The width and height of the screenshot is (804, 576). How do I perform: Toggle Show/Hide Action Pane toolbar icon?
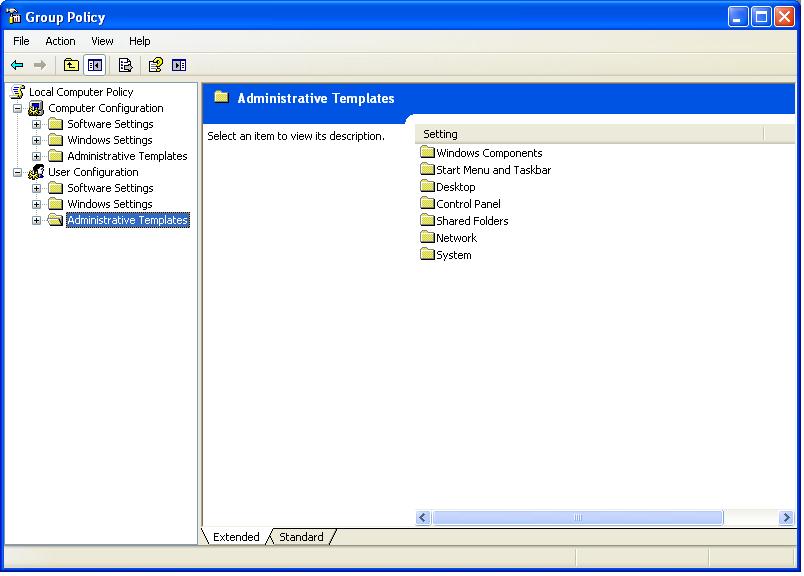179,65
